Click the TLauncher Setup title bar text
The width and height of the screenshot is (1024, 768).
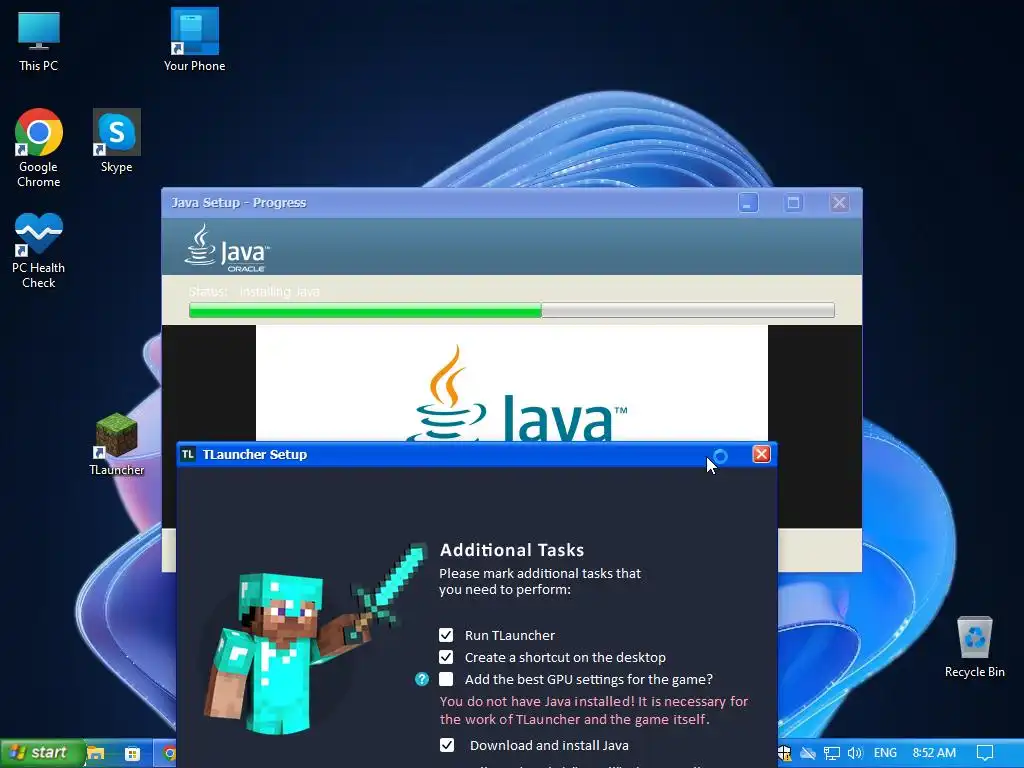pyautogui.click(x=255, y=455)
